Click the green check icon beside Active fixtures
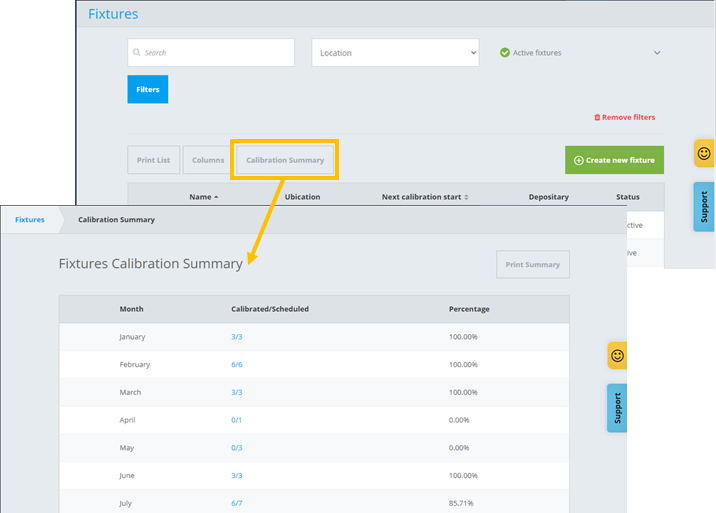Viewport: 716px width, 513px height. (x=505, y=53)
